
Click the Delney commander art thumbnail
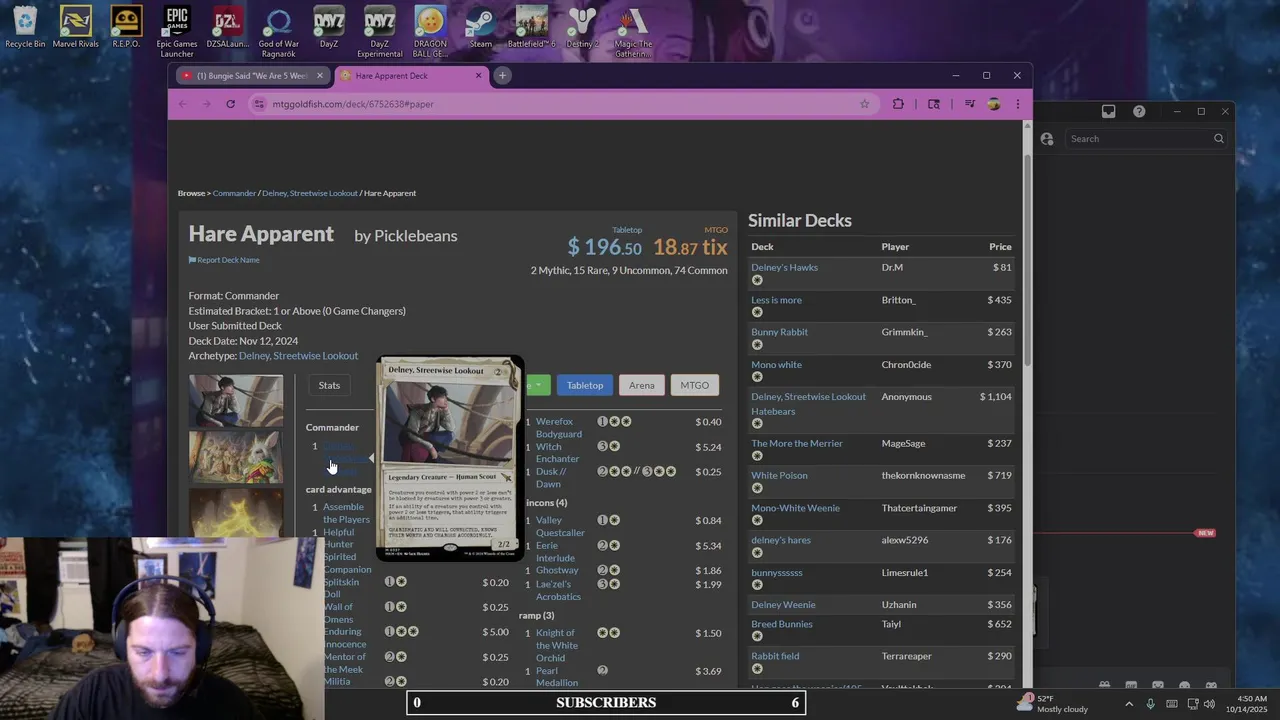point(236,401)
